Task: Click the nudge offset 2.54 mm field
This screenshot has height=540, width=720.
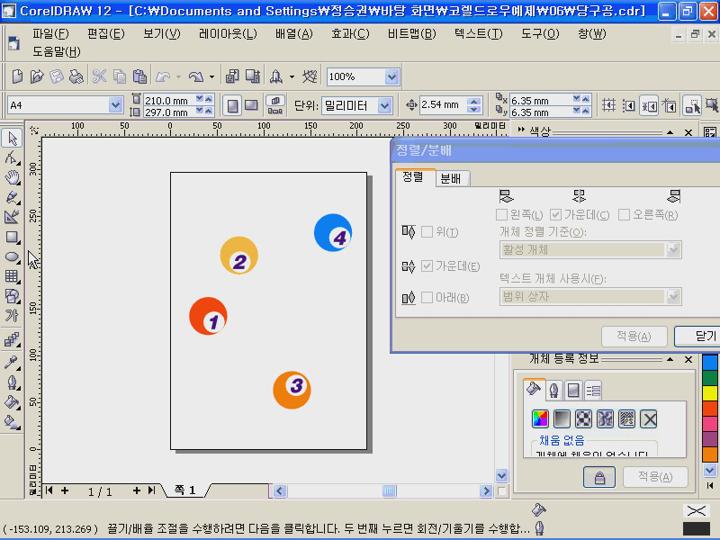Action: point(443,105)
